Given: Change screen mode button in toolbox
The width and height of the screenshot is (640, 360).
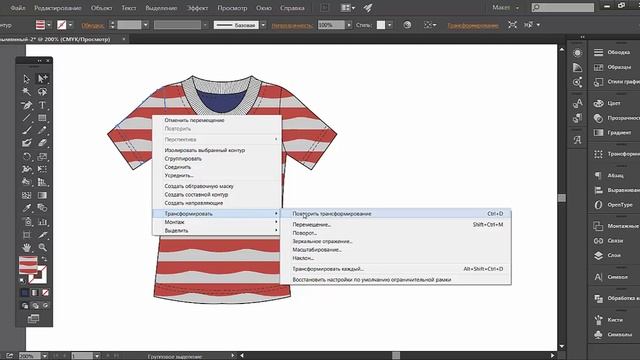Looking at the screenshot, I should (33, 318).
